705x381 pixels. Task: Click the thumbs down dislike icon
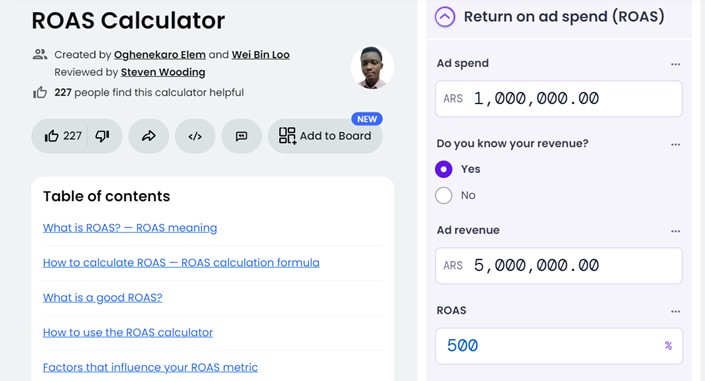coord(103,136)
